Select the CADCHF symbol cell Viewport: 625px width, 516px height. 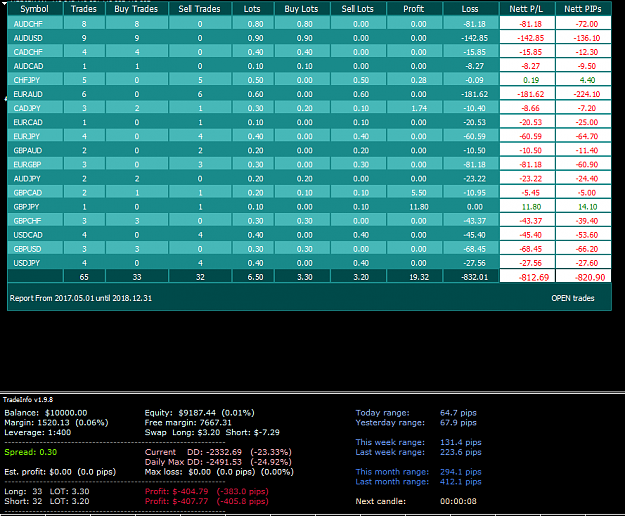point(35,52)
